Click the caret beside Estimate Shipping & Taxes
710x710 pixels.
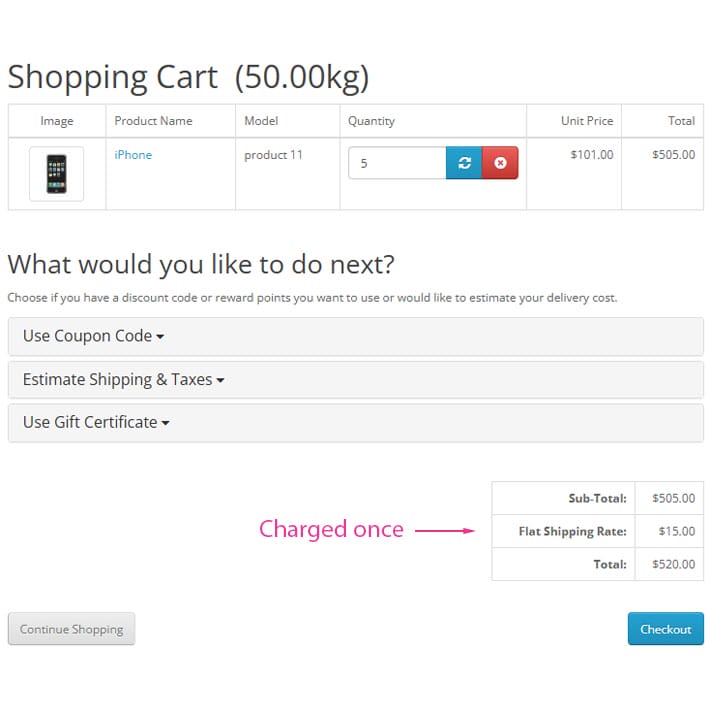click(x=221, y=380)
